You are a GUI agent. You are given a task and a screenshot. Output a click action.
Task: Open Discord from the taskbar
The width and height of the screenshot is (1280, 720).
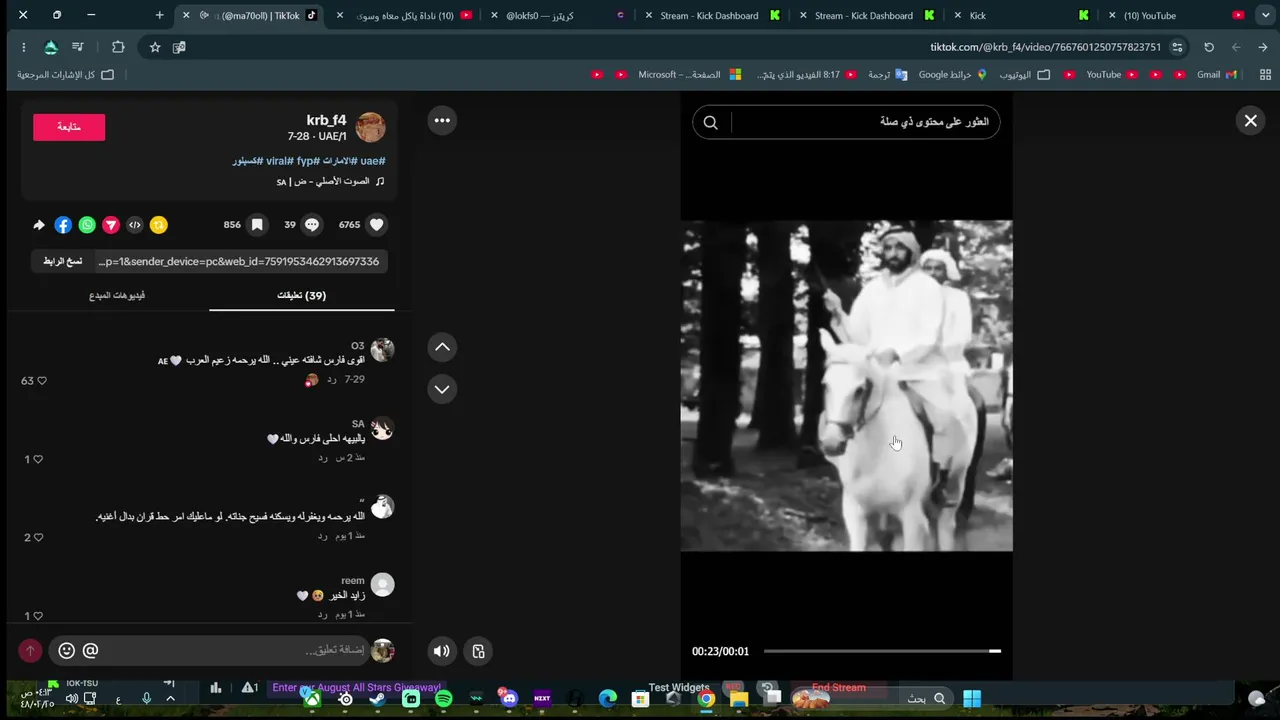tap(509, 699)
